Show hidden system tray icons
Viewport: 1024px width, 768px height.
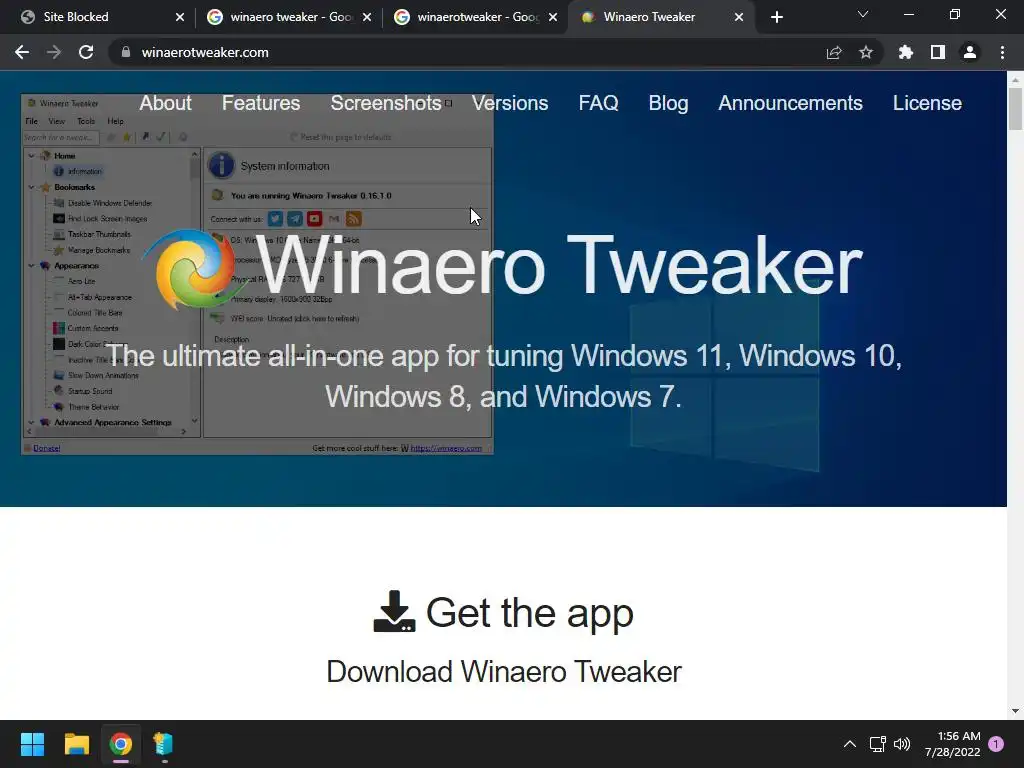click(x=850, y=744)
